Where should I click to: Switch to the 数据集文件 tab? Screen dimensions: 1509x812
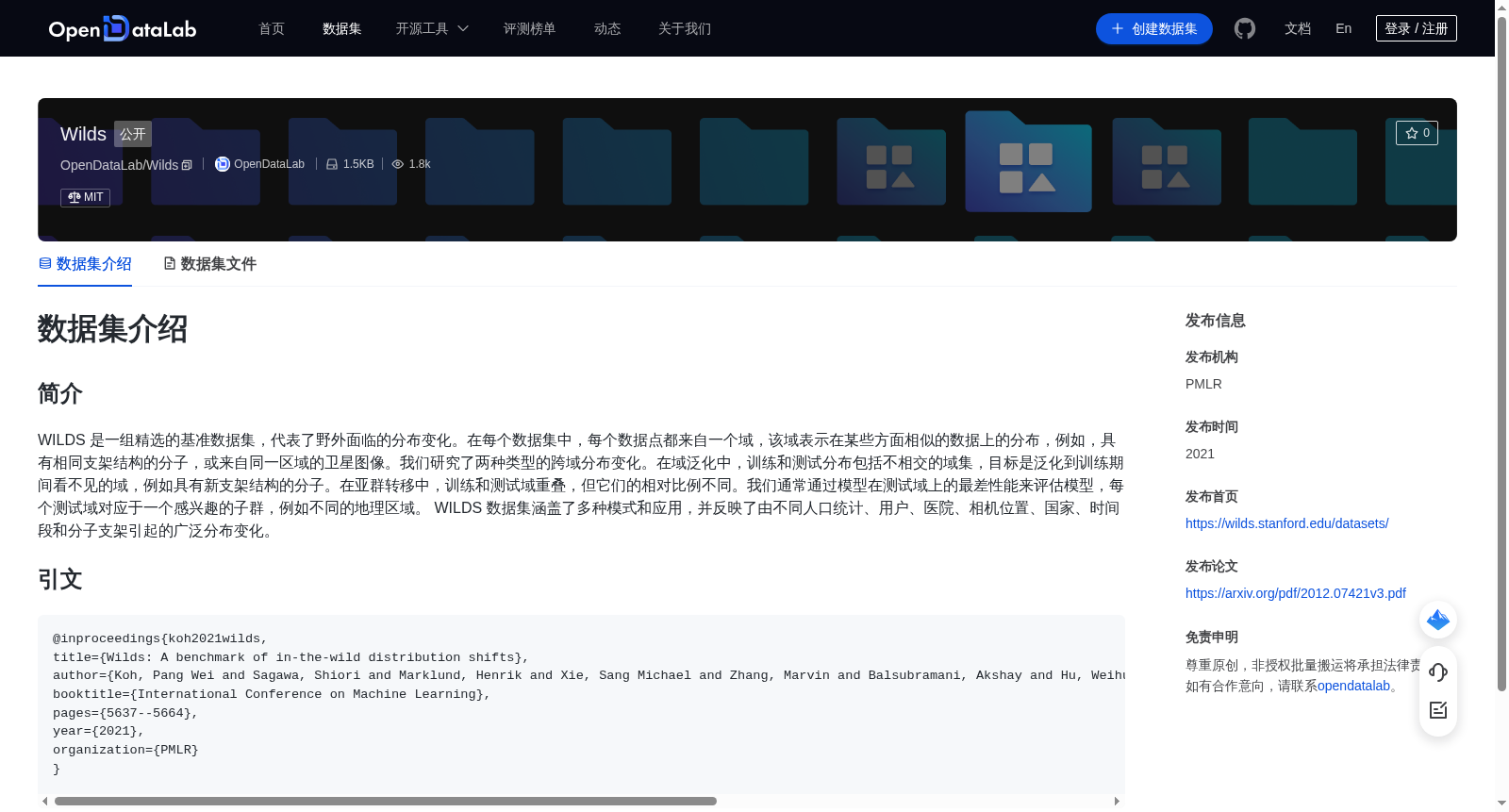click(x=210, y=264)
